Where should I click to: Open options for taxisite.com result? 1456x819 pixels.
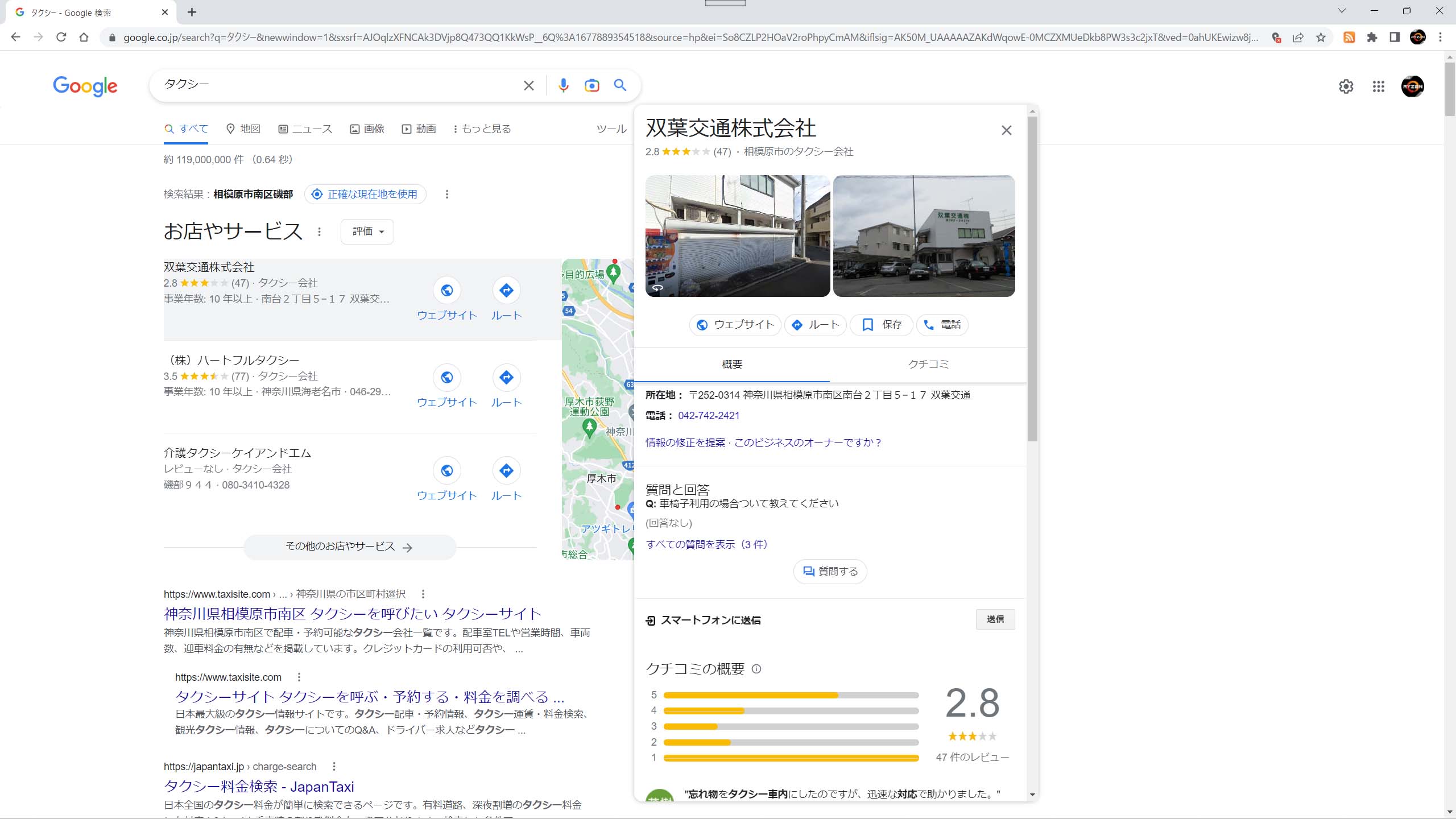pos(423,594)
